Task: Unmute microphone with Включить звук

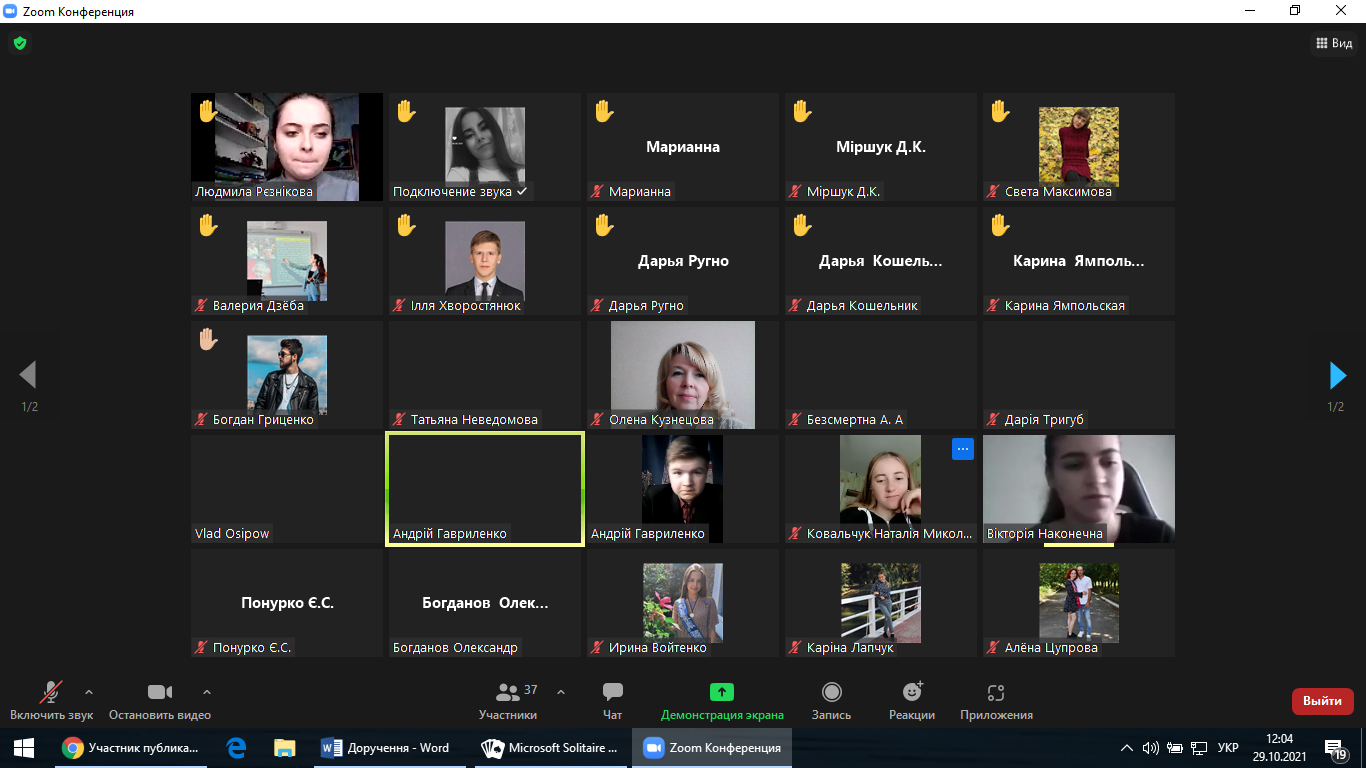Action: click(51, 692)
